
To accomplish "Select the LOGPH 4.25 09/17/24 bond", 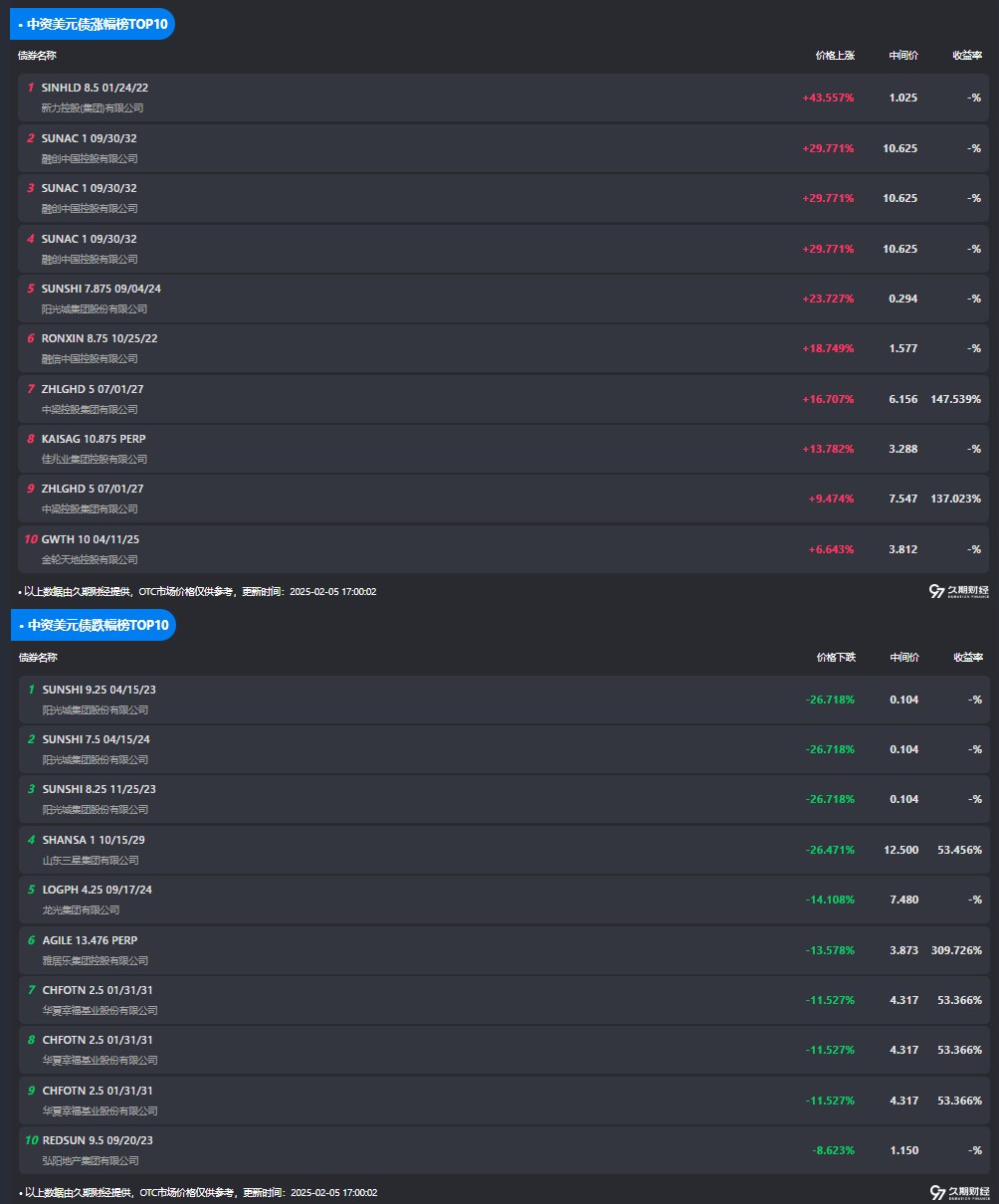I will tap(98, 890).
